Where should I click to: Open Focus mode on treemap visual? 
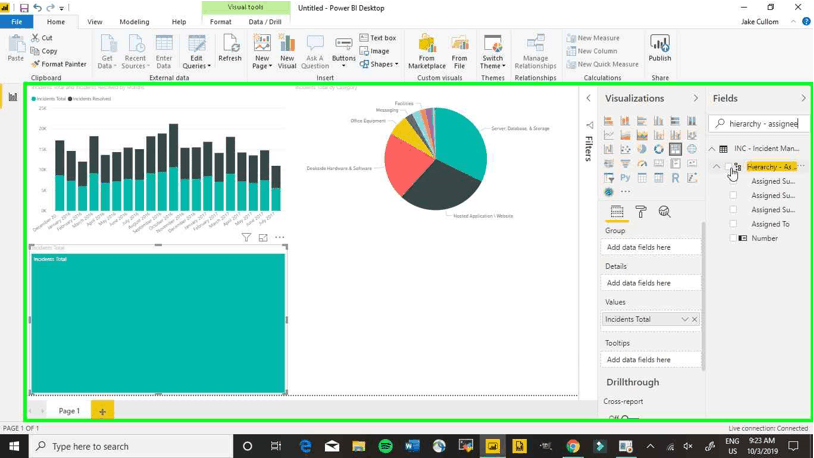click(263, 237)
